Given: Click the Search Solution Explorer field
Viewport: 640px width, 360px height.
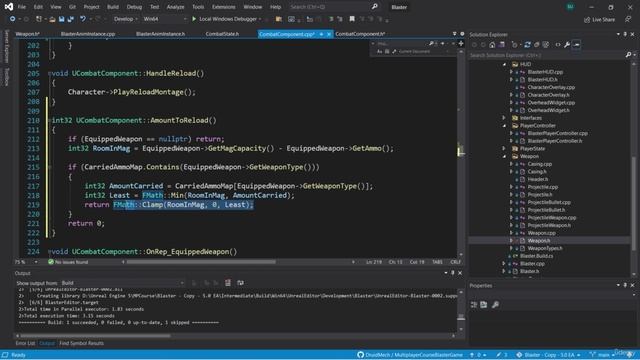Looking at the screenshot, I should click(547, 55).
